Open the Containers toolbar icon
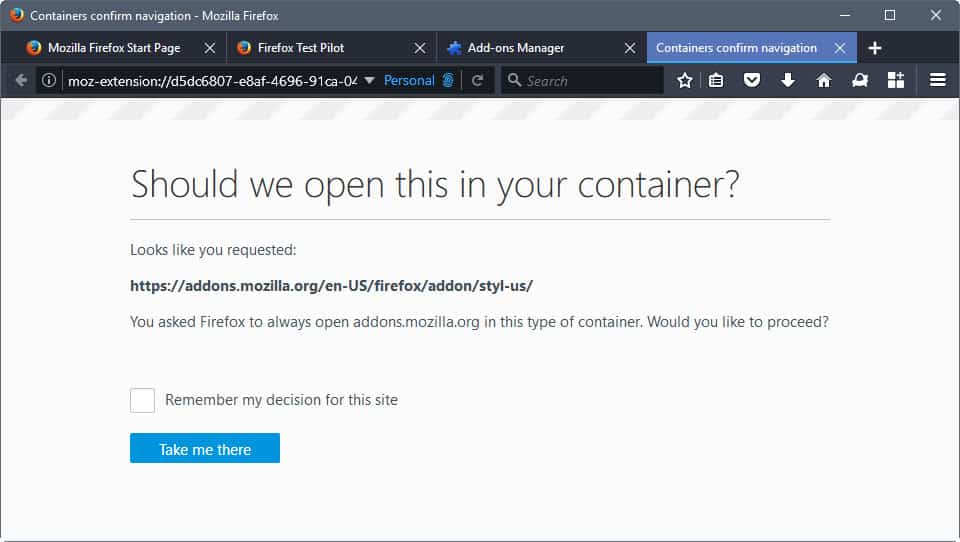The image size is (960, 542). pyautogui.click(x=896, y=80)
